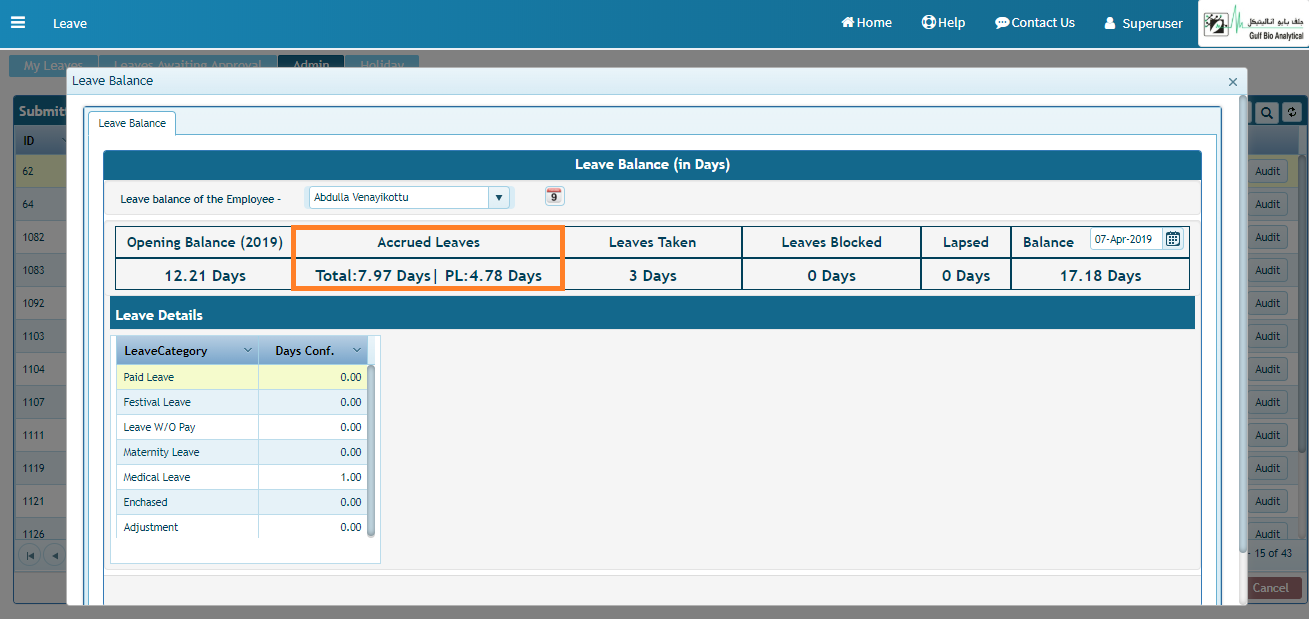1309x619 pixels.
Task: Click the Abdulla Venayikottu employee field
Action: (399, 197)
